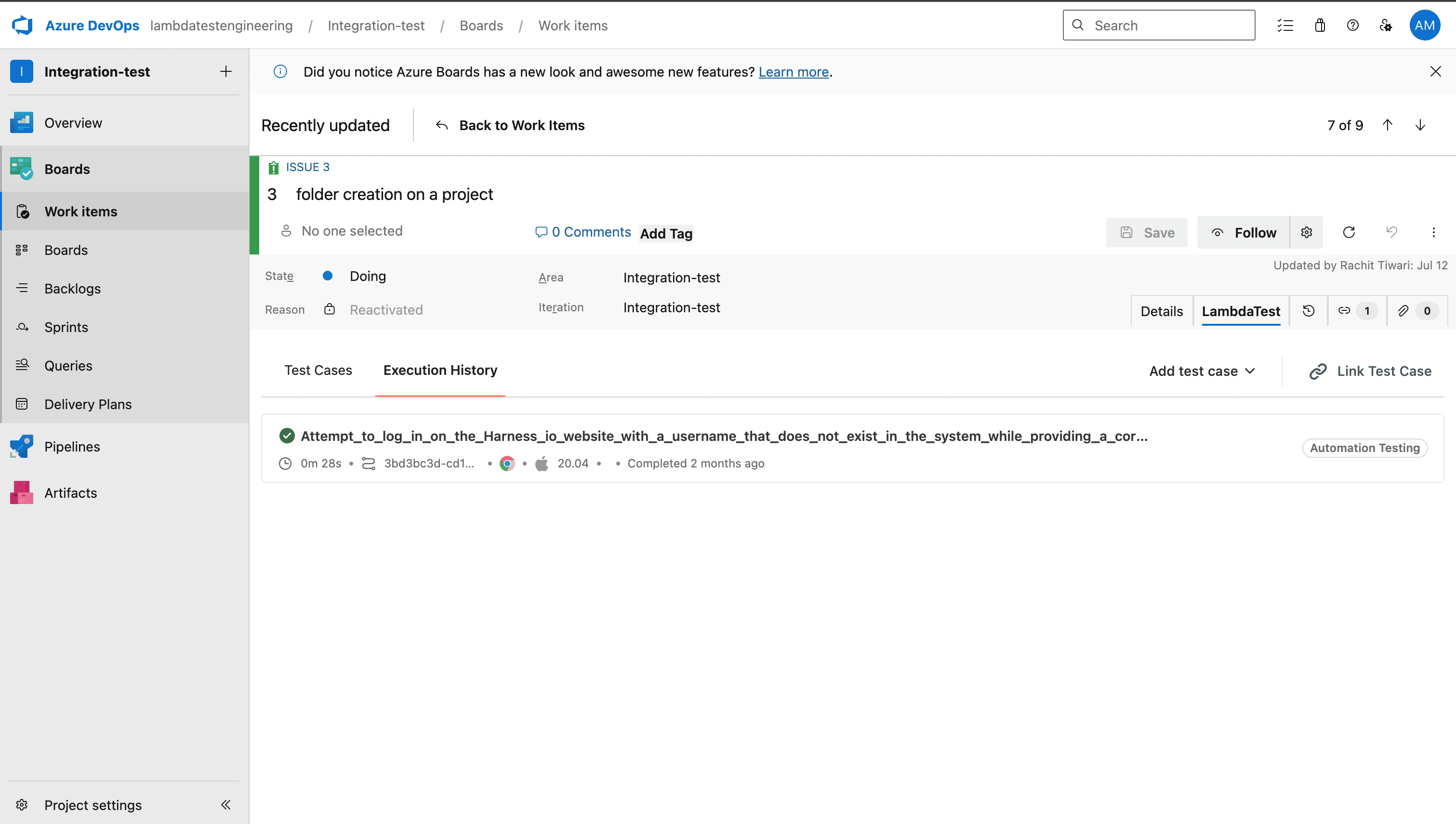Viewport: 1456px width, 824px height.
Task: Open the work items list icon in header
Action: (x=1285, y=26)
